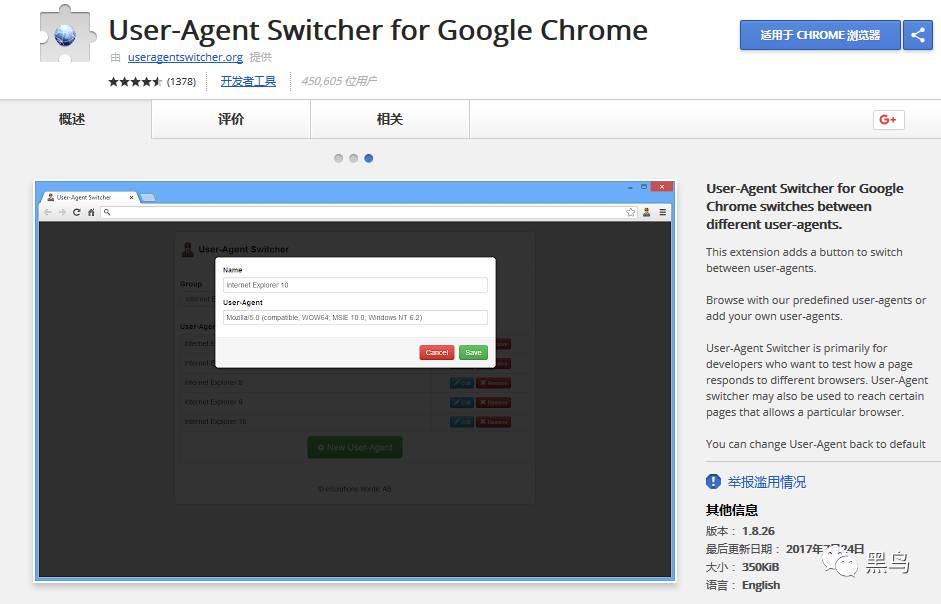Click the extension title heading
This screenshot has width=941, height=604.
(378, 30)
